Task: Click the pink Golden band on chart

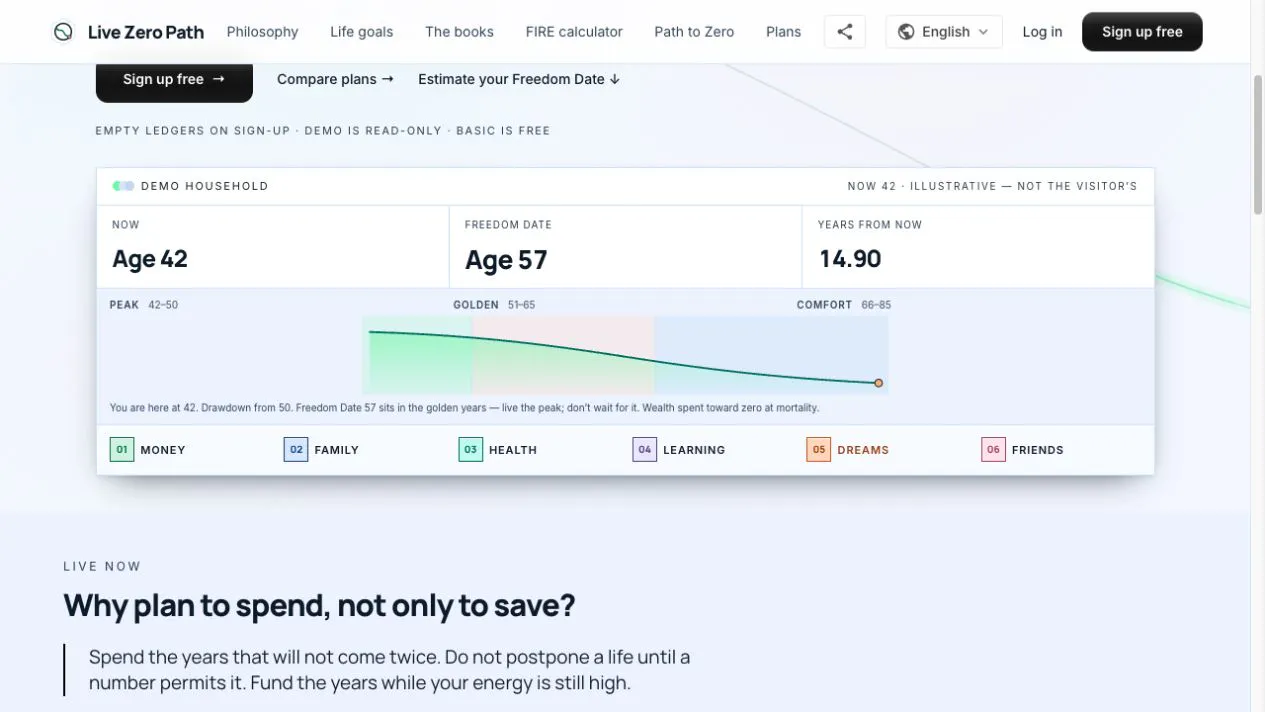Action: coord(563,355)
